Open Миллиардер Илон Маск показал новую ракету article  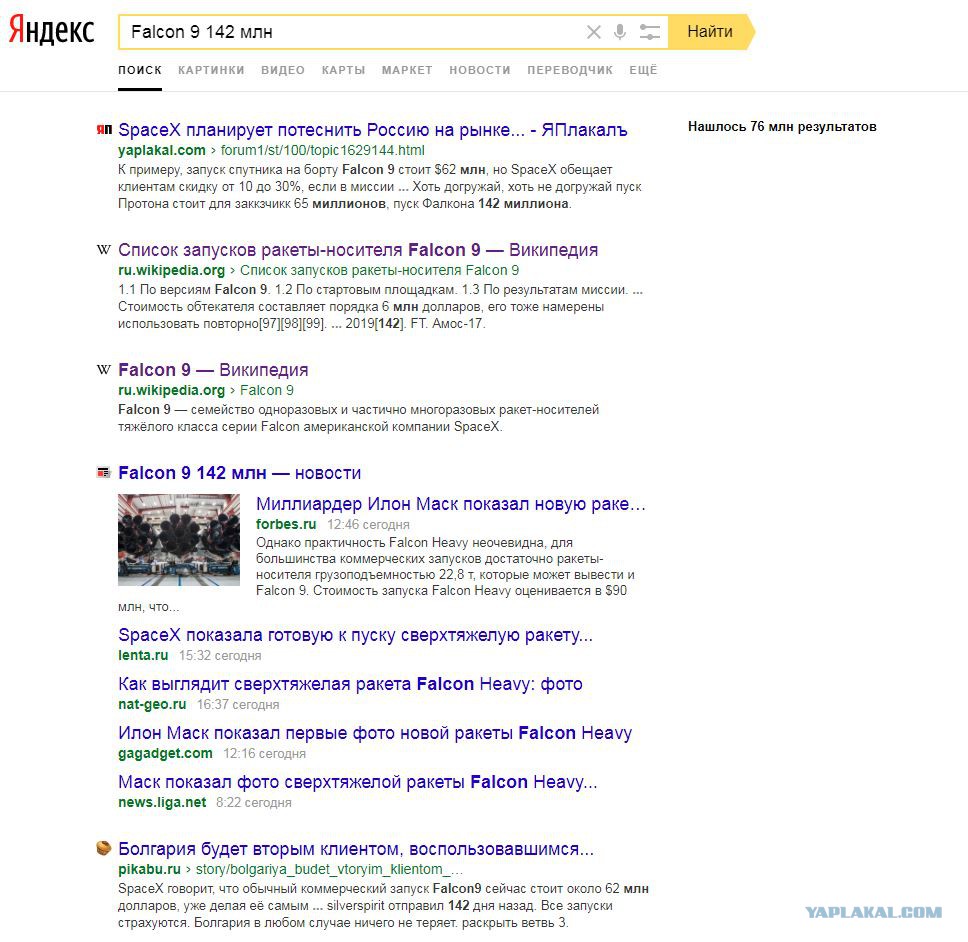pyautogui.click(x=451, y=504)
